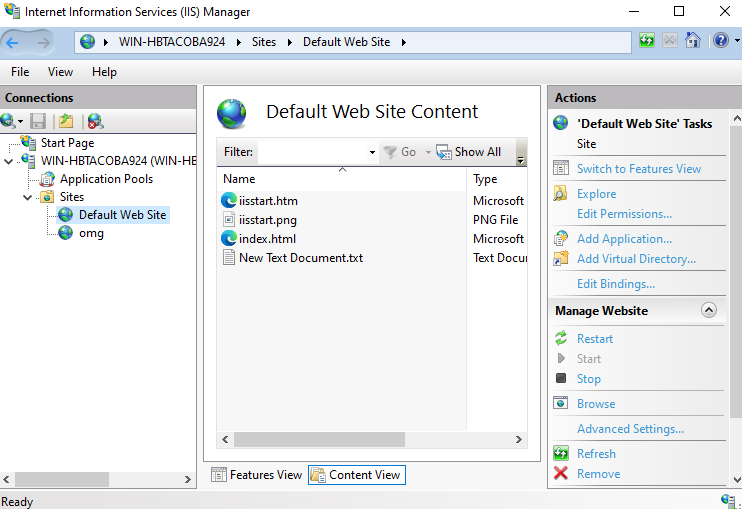Click the Create New Connection globe icon
The height and width of the screenshot is (509, 742).
(9, 121)
